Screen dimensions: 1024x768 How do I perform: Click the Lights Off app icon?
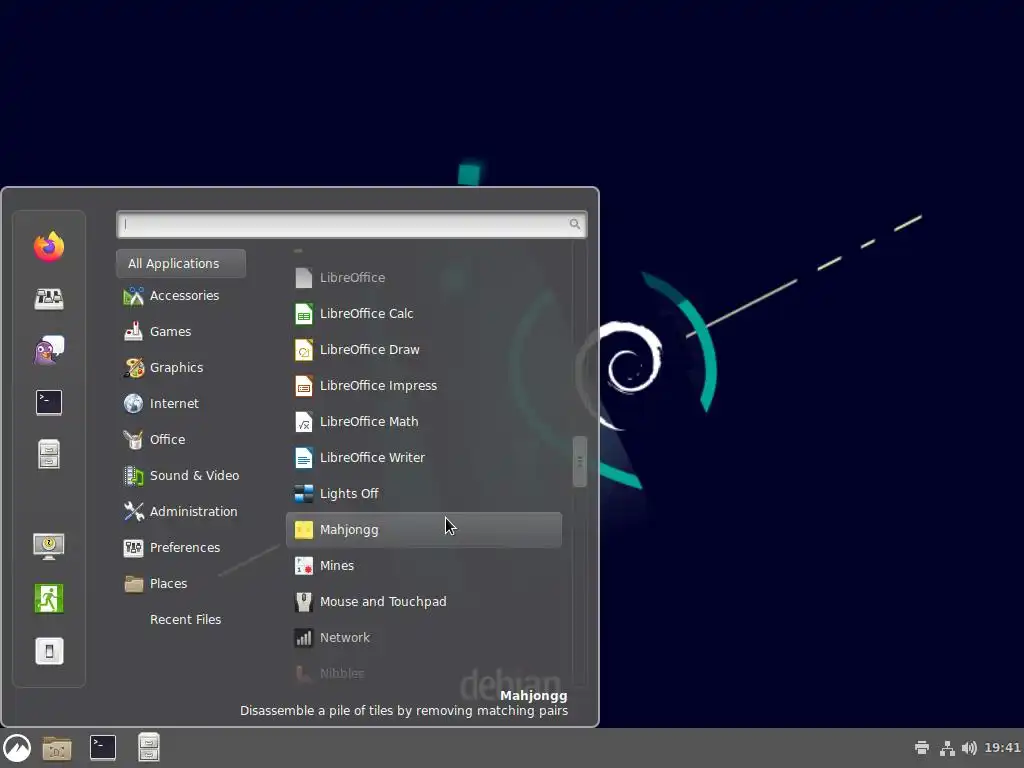point(304,494)
